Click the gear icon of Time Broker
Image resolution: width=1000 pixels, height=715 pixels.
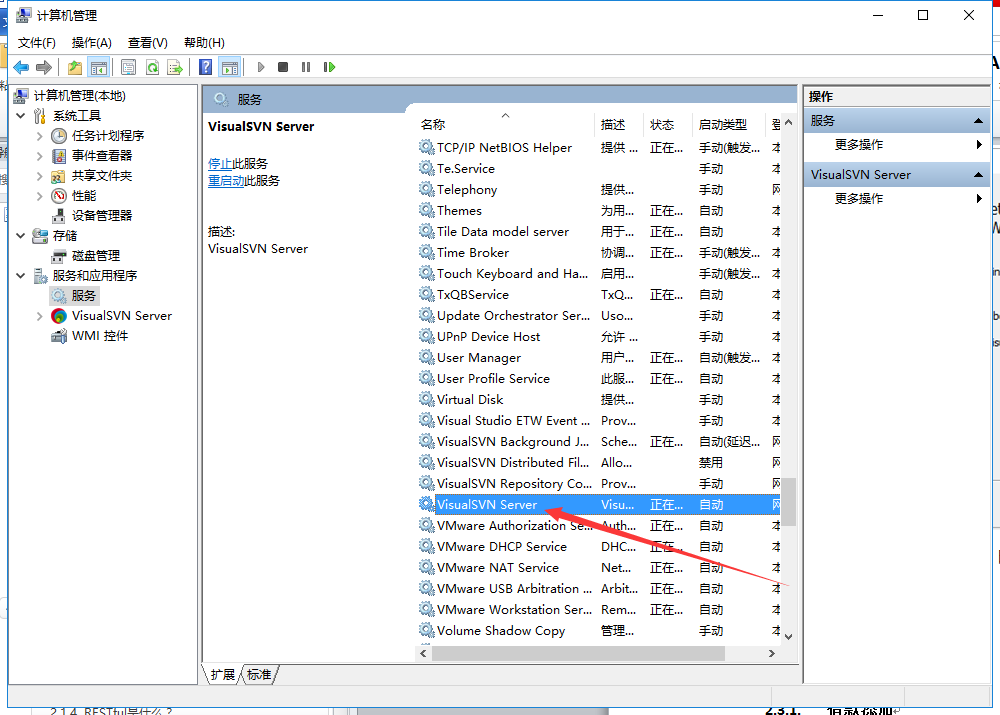[427, 252]
